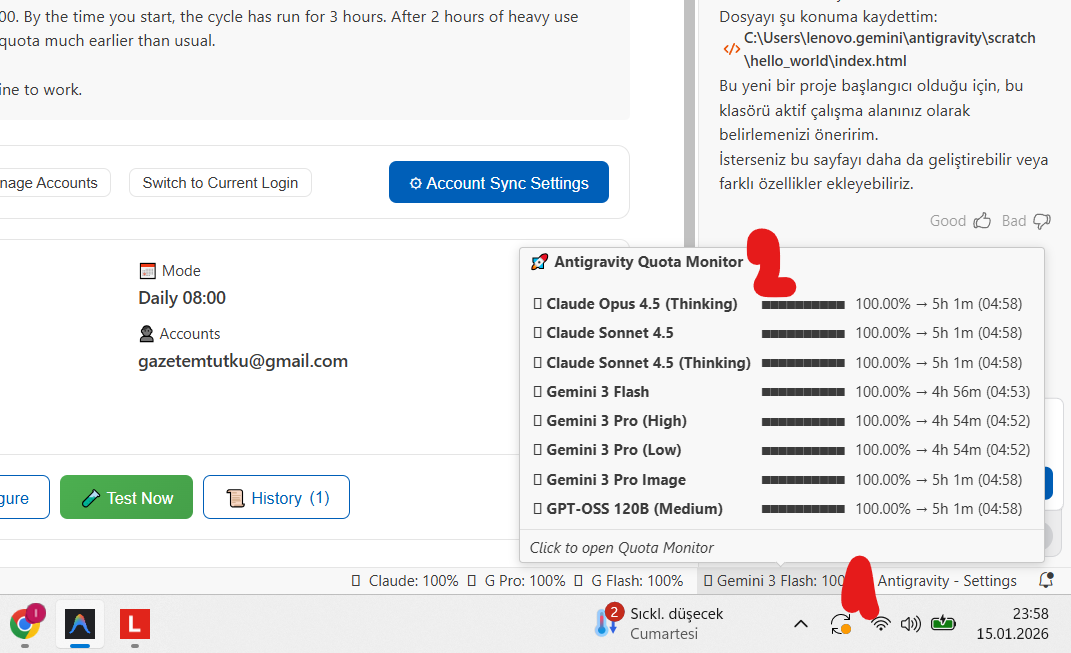Click G Pro: 100% status bar item
The height and width of the screenshot is (653, 1071).
pyautogui.click(x=517, y=581)
